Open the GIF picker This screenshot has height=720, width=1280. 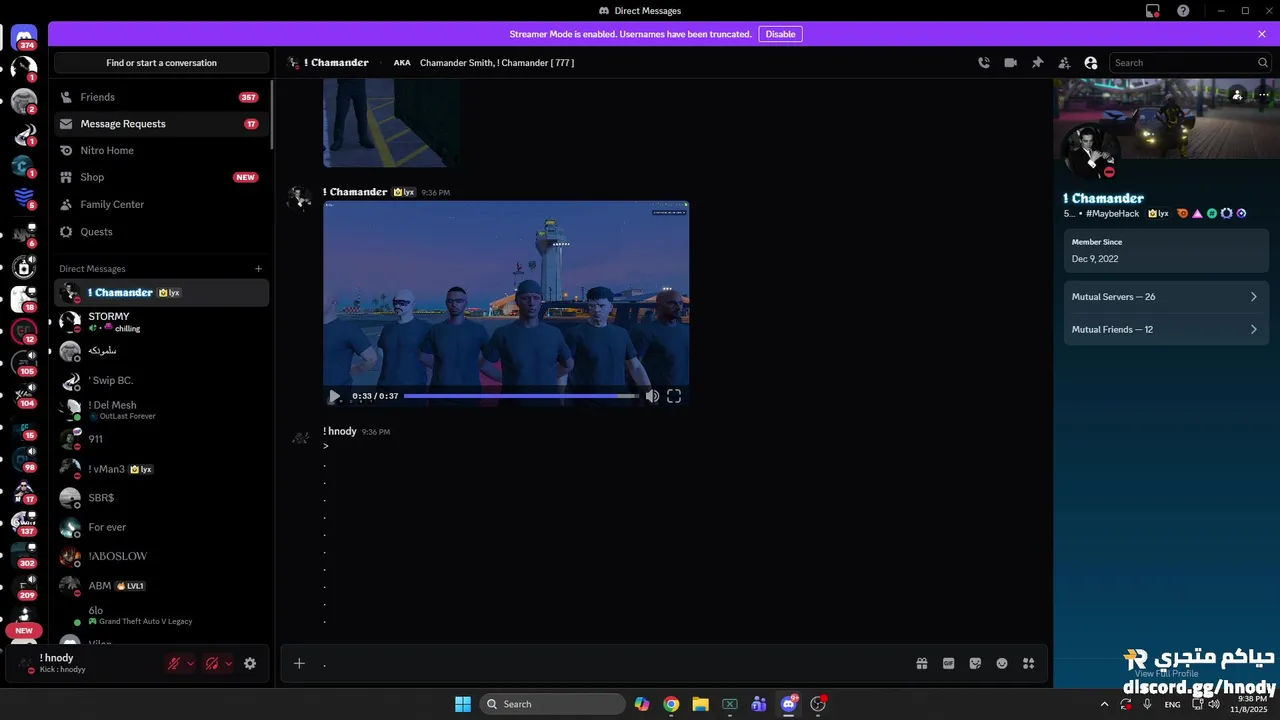[949, 663]
